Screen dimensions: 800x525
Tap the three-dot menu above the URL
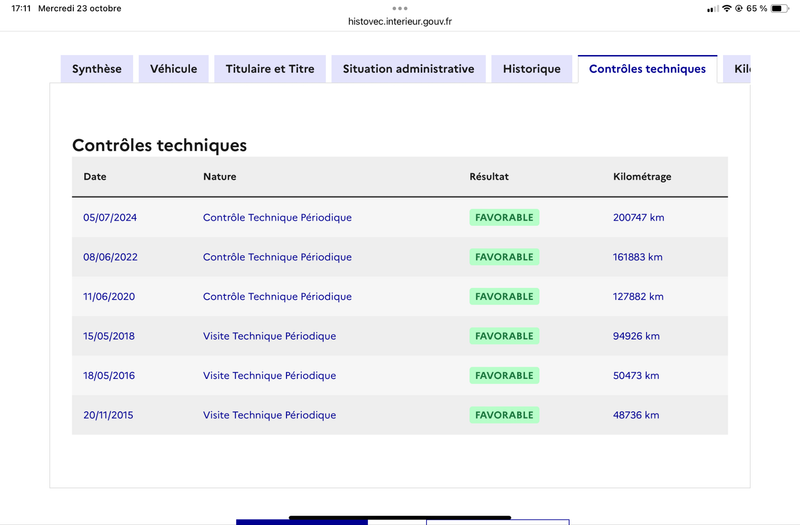[x=400, y=8]
